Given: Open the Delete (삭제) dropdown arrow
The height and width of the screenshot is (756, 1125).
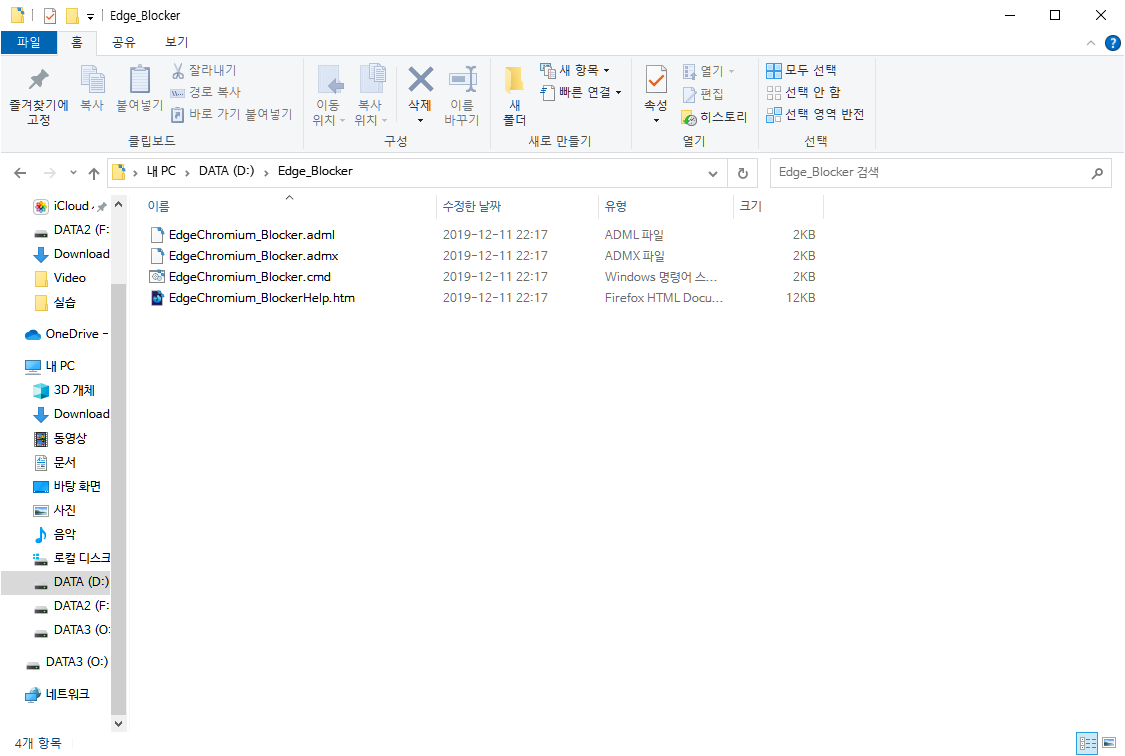Looking at the screenshot, I should [420, 121].
